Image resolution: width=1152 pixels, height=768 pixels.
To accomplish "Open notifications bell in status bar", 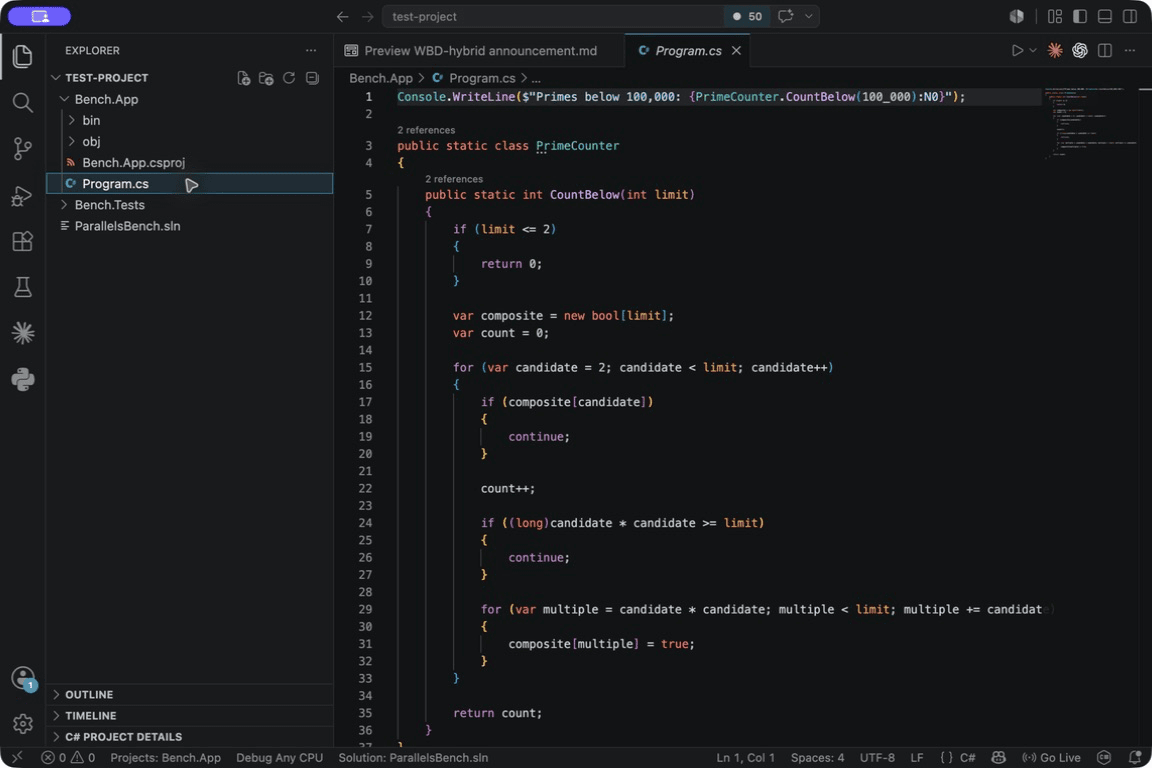I will pos(1135,757).
